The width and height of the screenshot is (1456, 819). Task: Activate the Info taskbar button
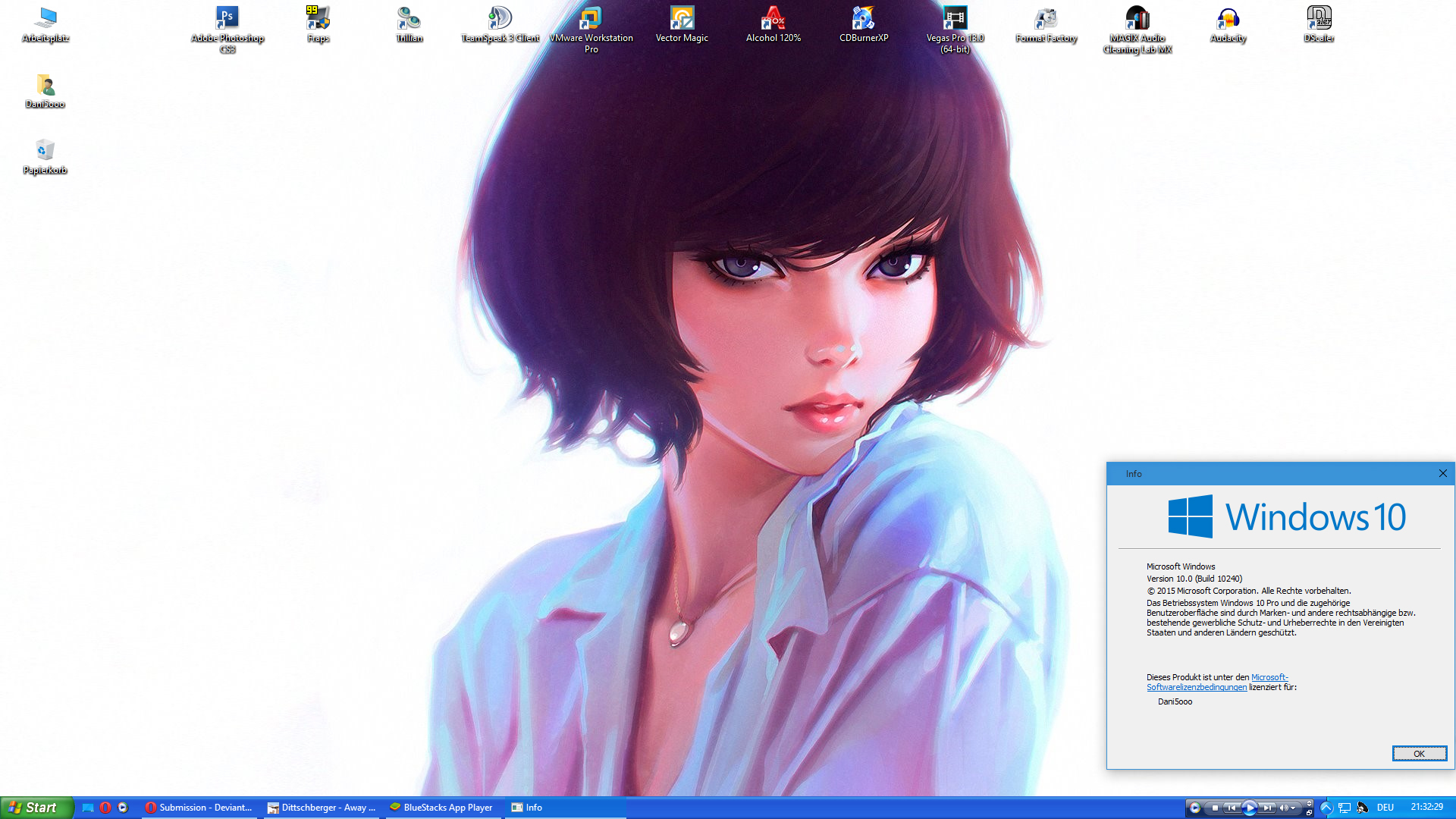(x=567, y=808)
